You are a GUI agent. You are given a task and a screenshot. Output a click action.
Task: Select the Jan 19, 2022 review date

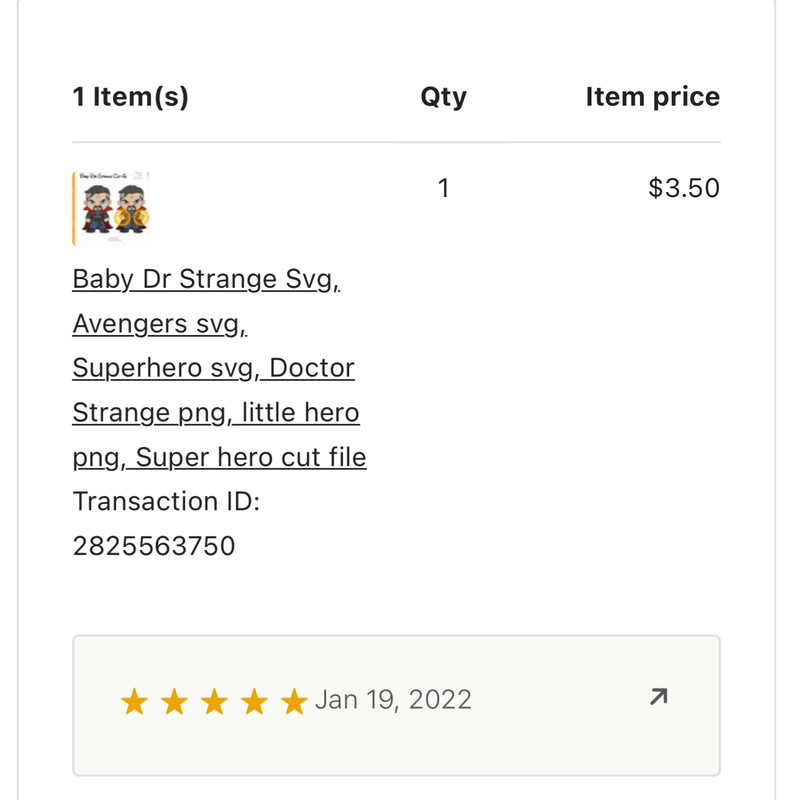pos(395,700)
